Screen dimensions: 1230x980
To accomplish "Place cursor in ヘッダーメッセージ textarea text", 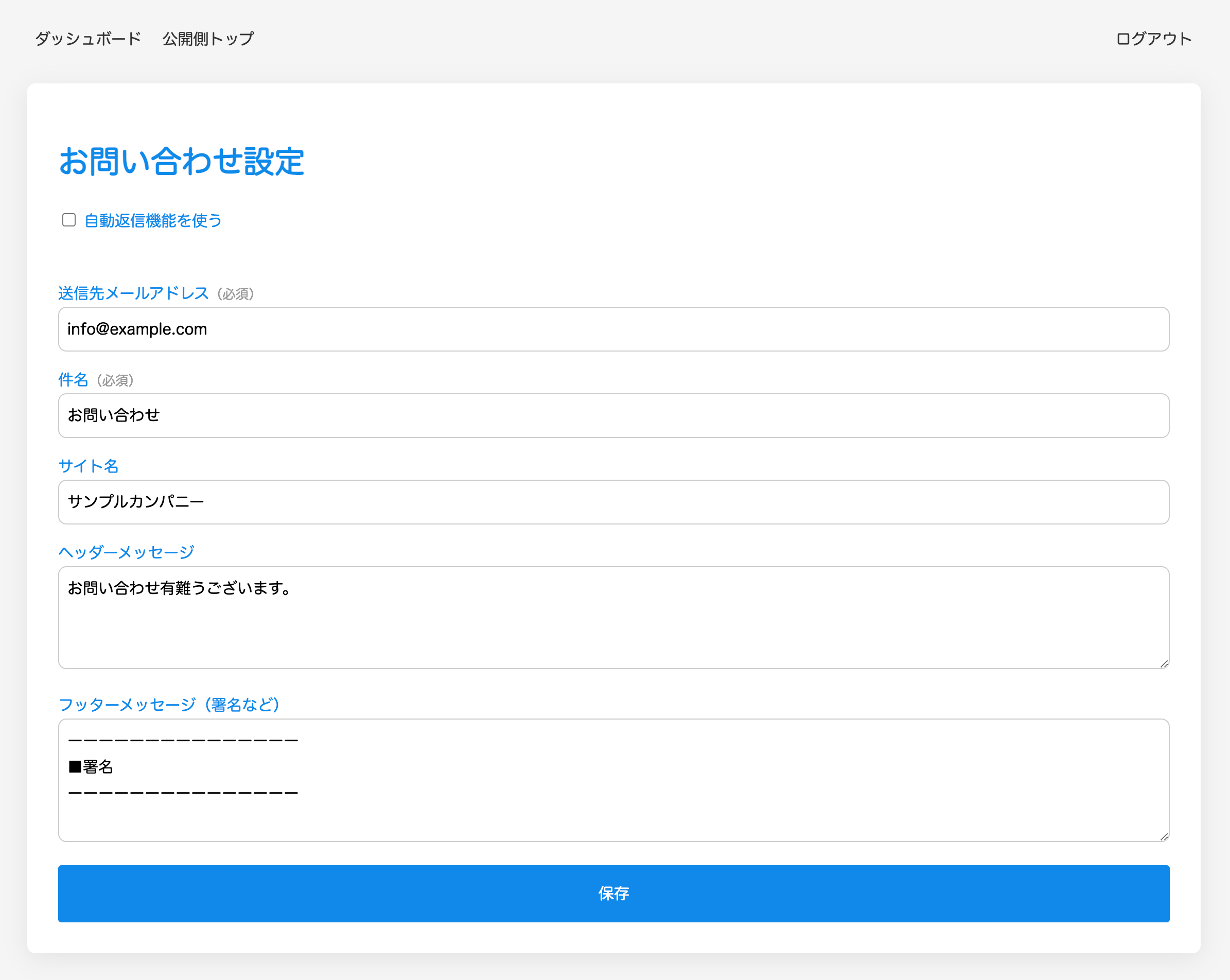I will tap(179, 588).
